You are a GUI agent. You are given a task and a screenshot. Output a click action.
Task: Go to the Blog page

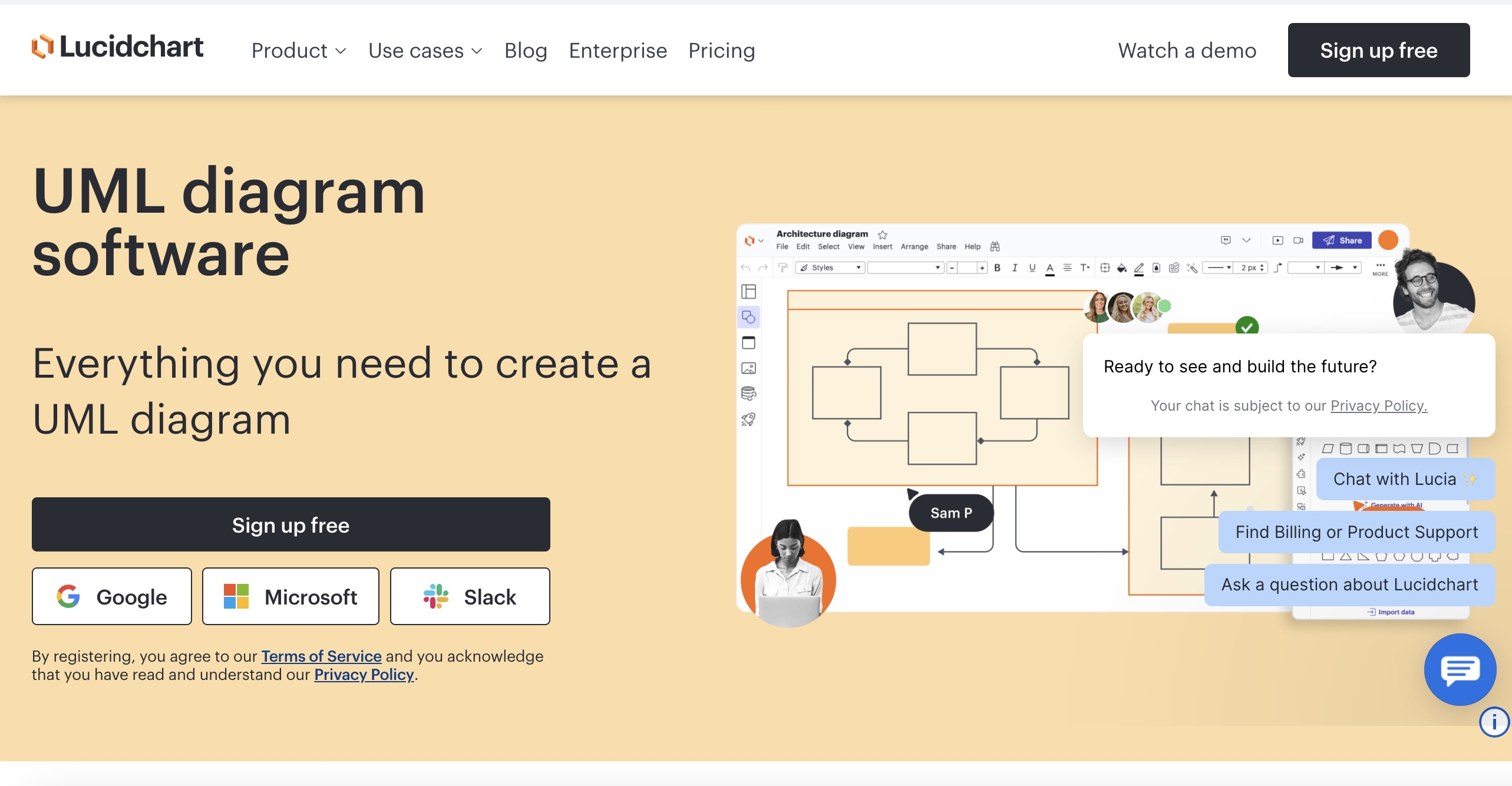pos(526,51)
